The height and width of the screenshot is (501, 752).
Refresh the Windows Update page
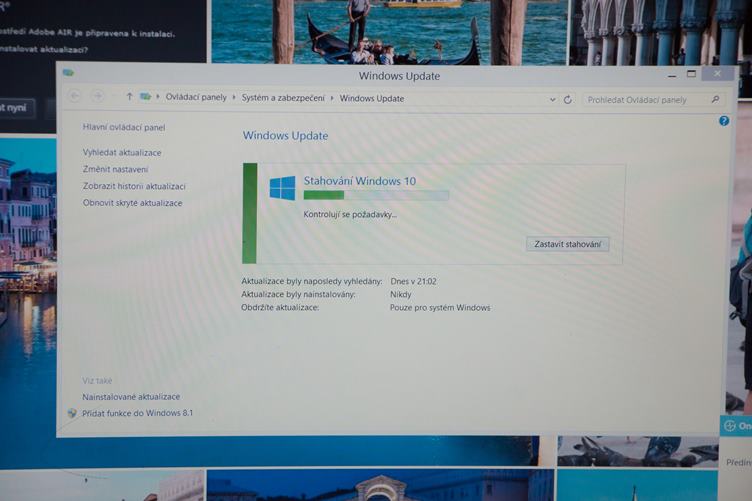click(x=568, y=100)
